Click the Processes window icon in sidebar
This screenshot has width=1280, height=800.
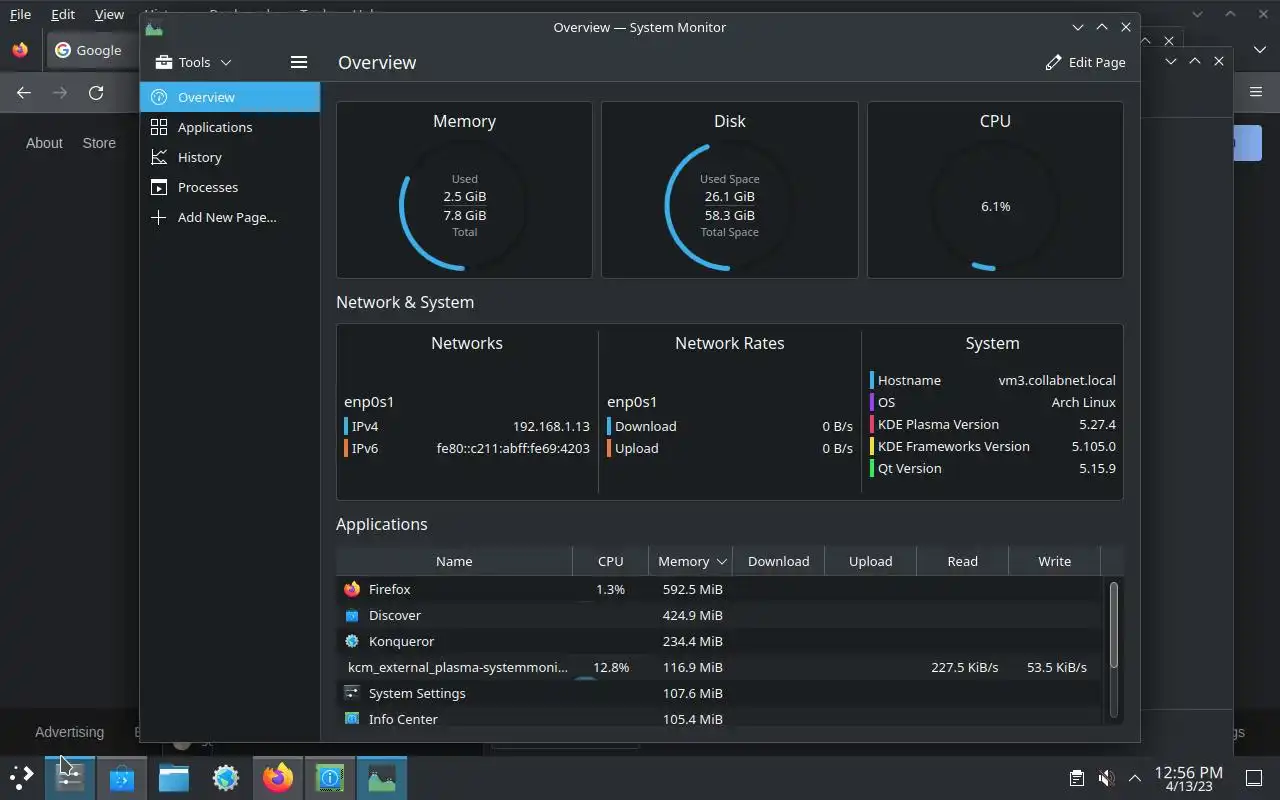click(x=158, y=187)
